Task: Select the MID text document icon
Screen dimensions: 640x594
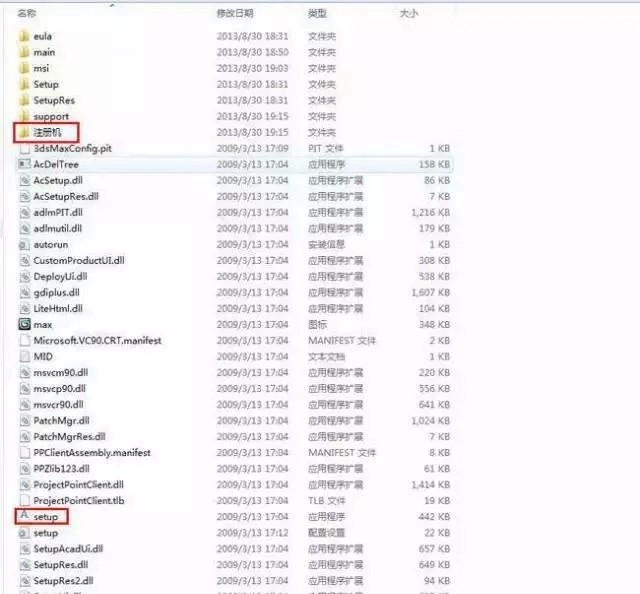Action: pos(24,357)
